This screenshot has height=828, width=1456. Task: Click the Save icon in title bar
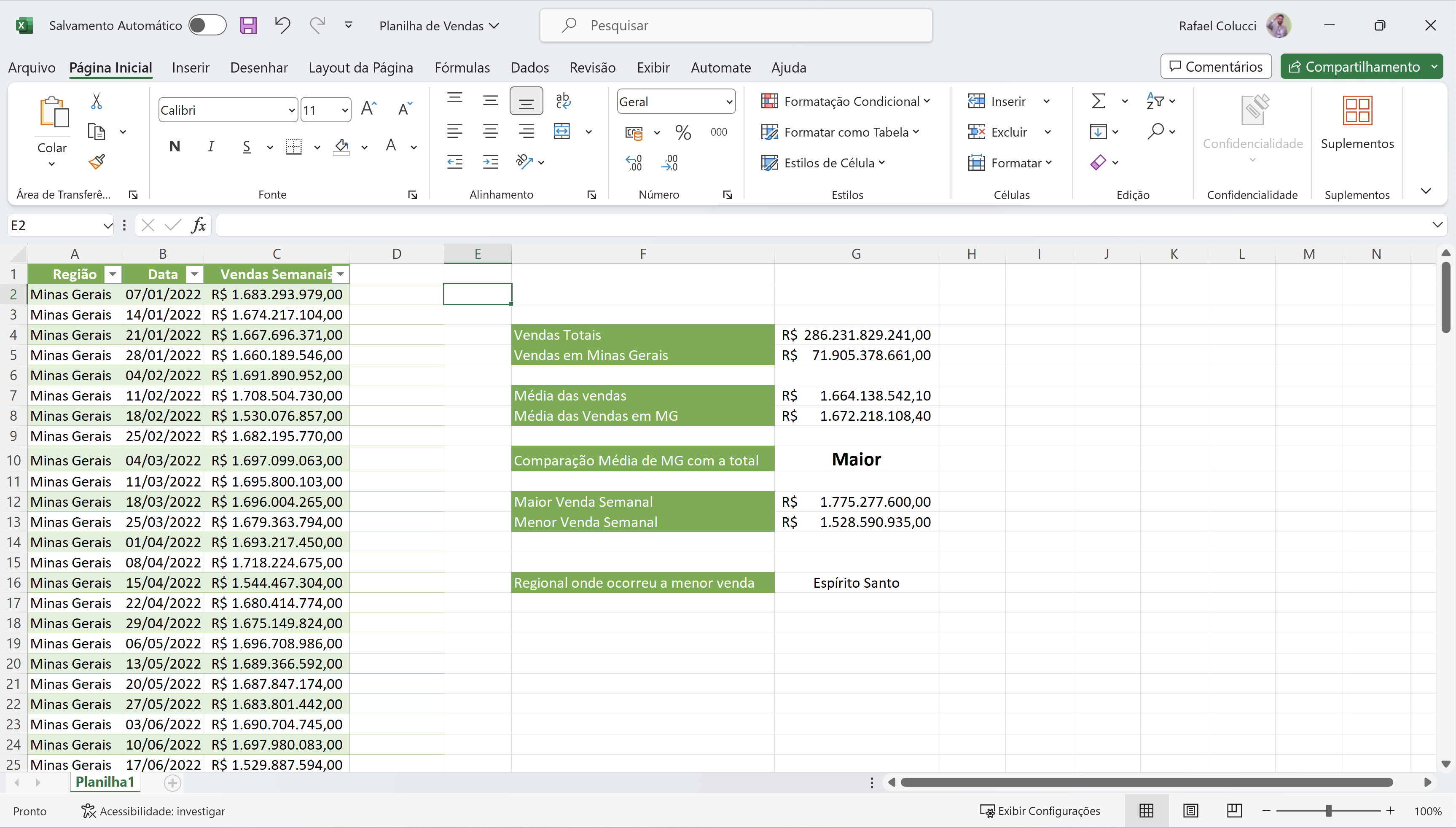[248, 26]
